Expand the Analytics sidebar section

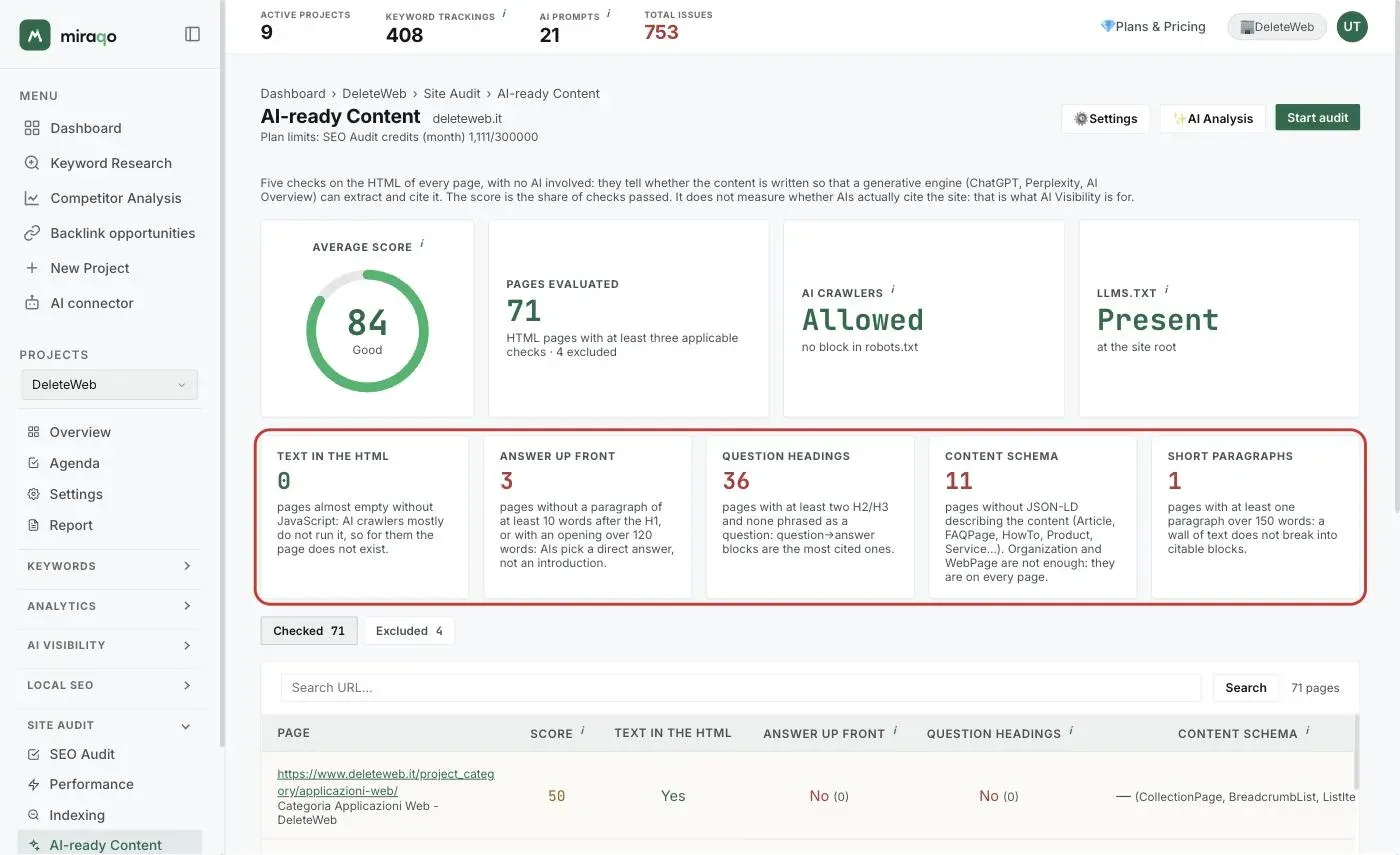(111, 606)
